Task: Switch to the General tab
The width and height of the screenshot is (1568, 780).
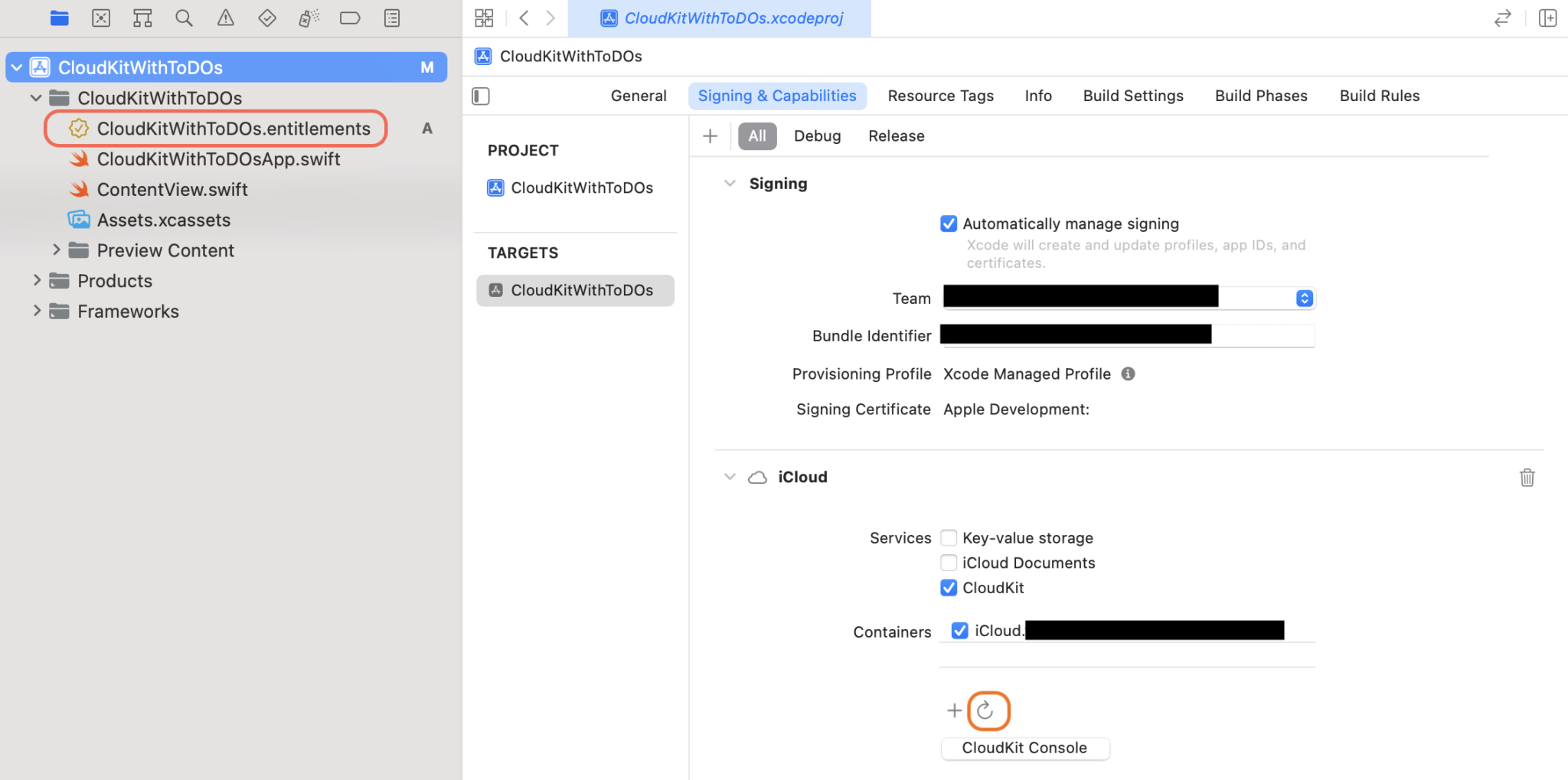Action: tap(638, 96)
